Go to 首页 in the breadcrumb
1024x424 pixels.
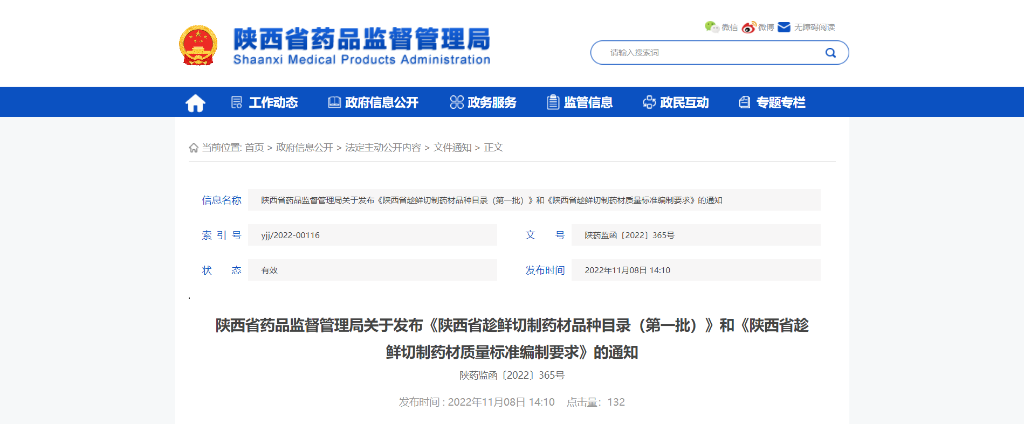pos(254,147)
